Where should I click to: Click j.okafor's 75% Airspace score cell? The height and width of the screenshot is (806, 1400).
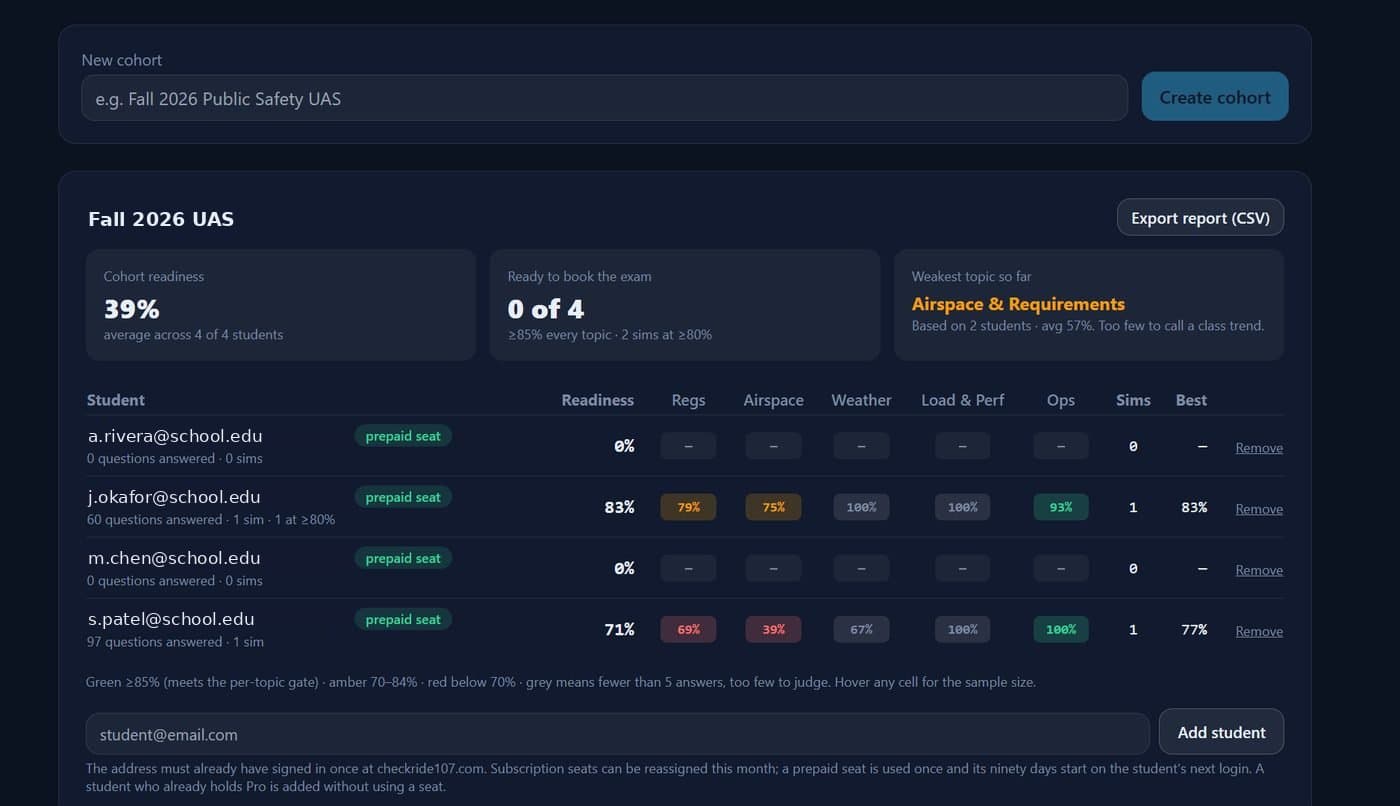tap(773, 507)
